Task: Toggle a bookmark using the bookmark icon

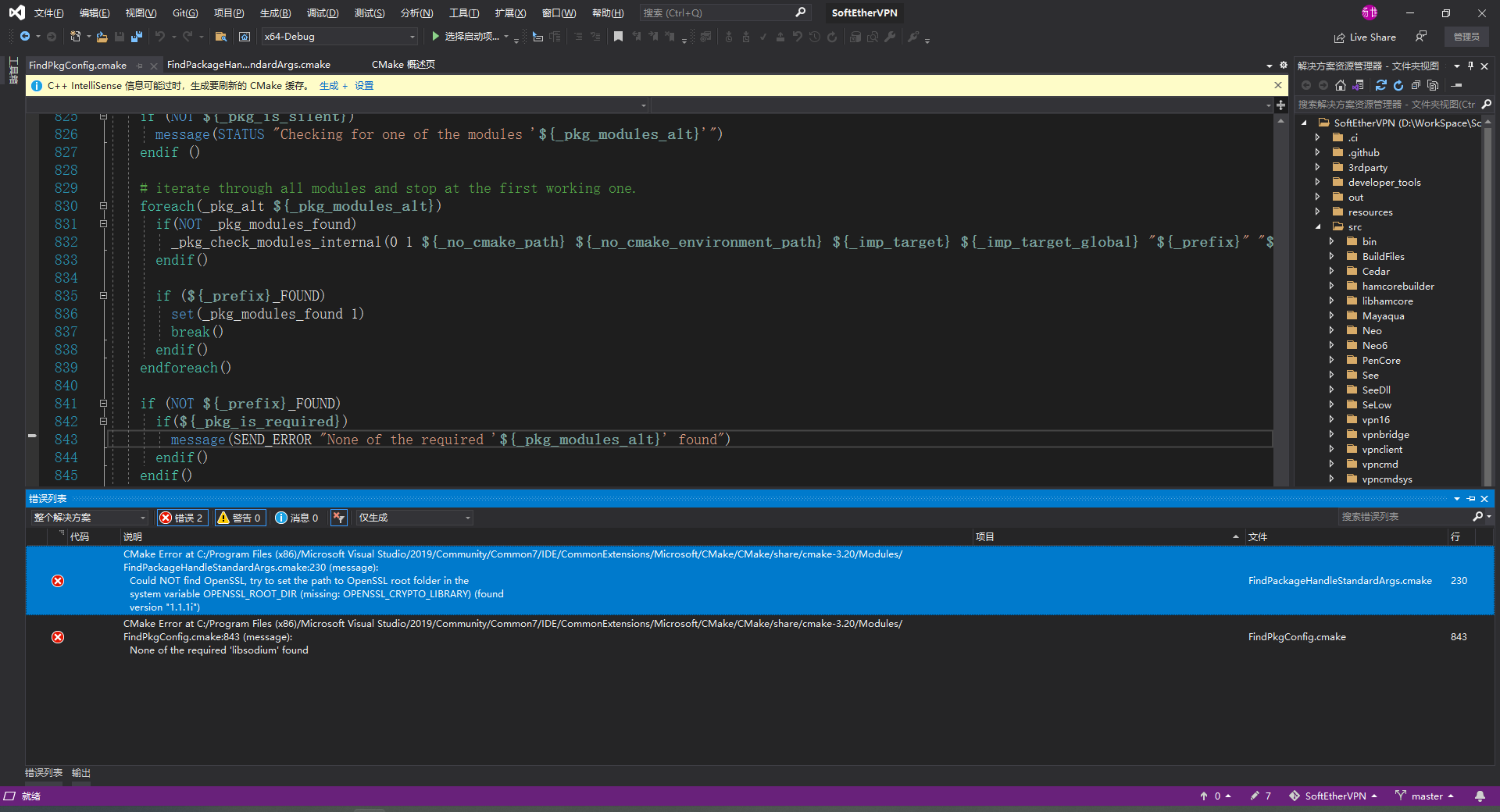Action: pos(619,36)
